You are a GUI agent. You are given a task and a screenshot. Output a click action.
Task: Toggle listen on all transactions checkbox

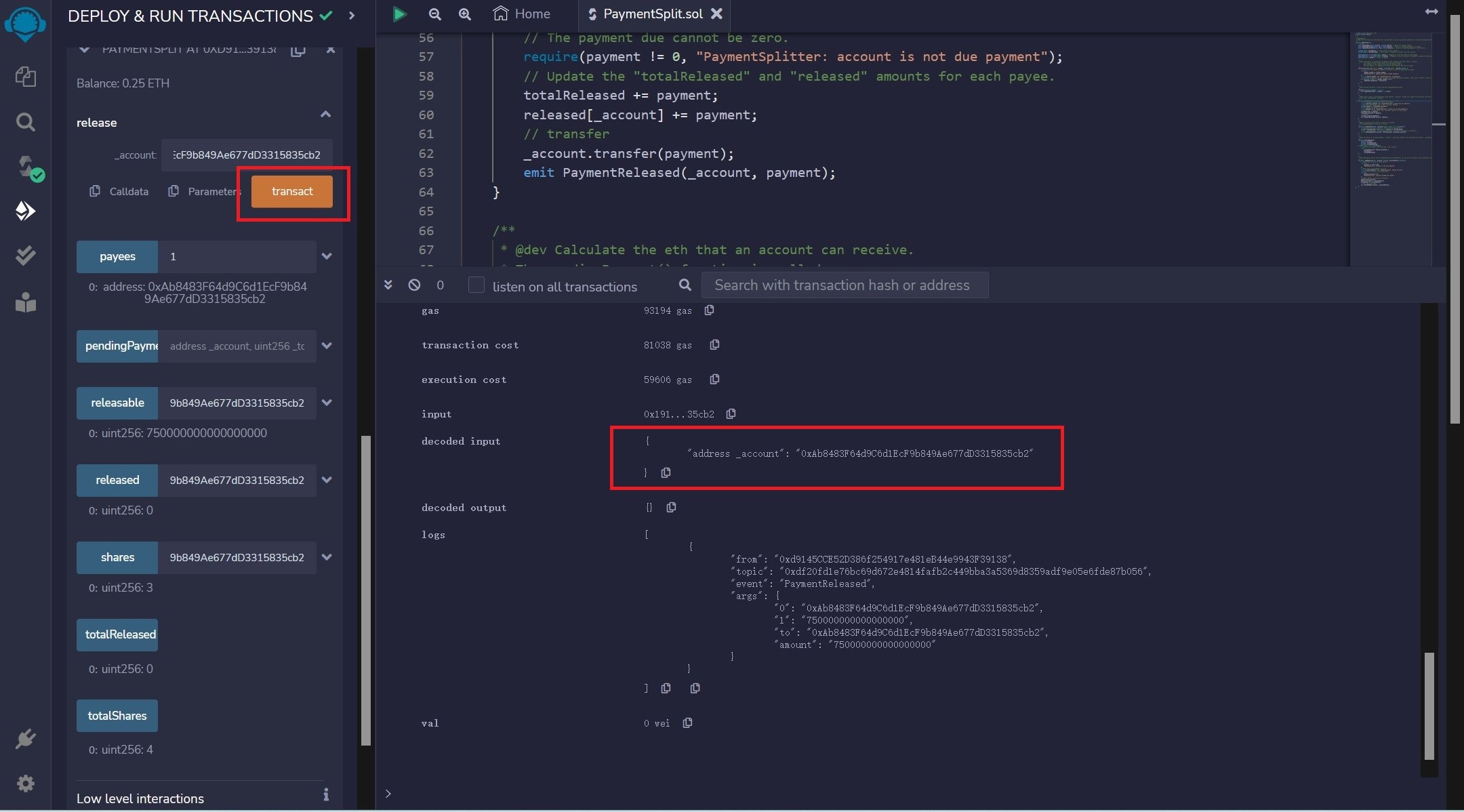tap(476, 285)
